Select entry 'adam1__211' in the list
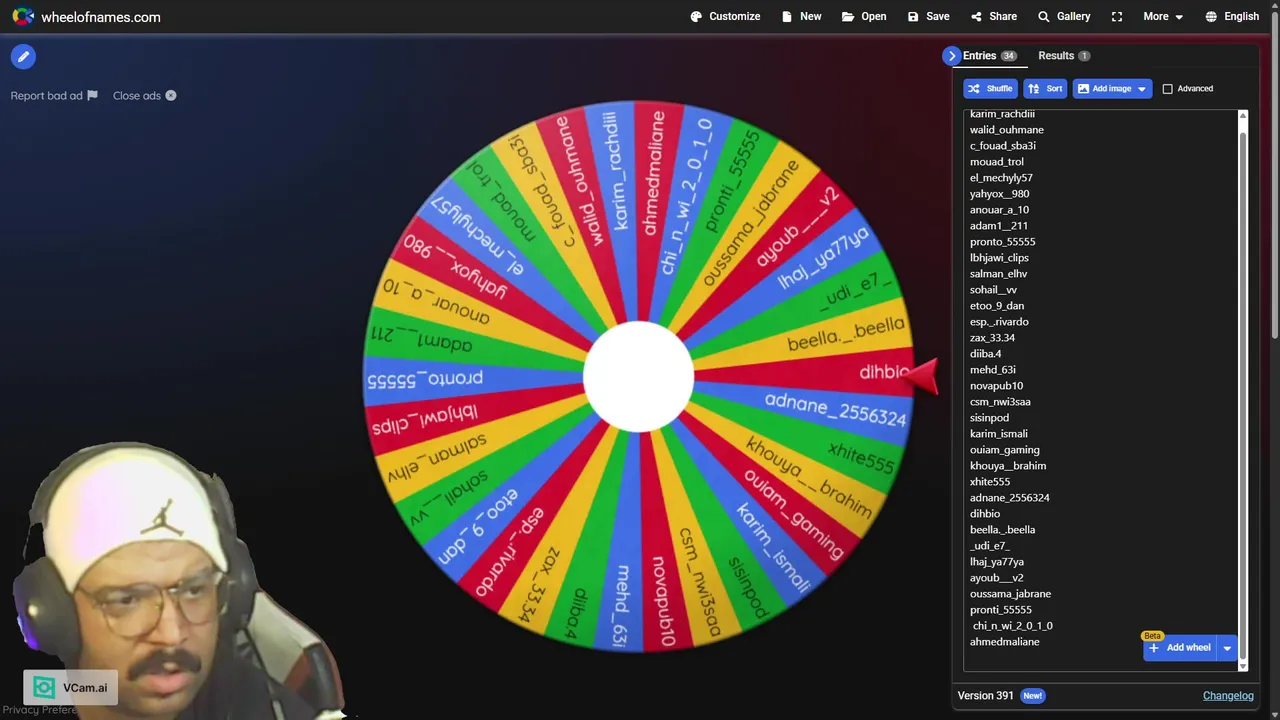Viewport: 1280px width, 720px height. [998, 226]
